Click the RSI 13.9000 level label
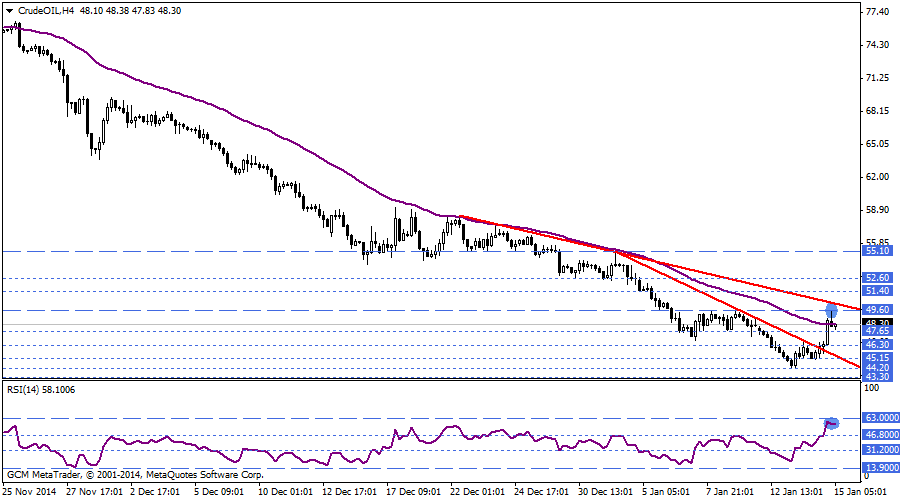 (880, 468)
